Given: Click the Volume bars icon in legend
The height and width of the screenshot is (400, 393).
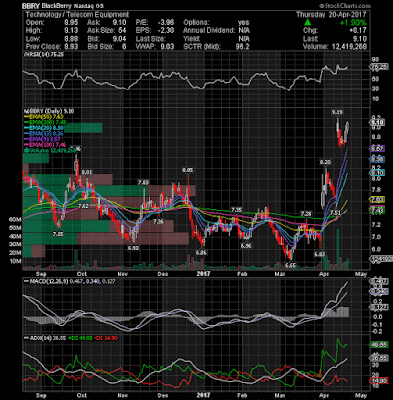Looking at the screenshot, I should 24,151.
